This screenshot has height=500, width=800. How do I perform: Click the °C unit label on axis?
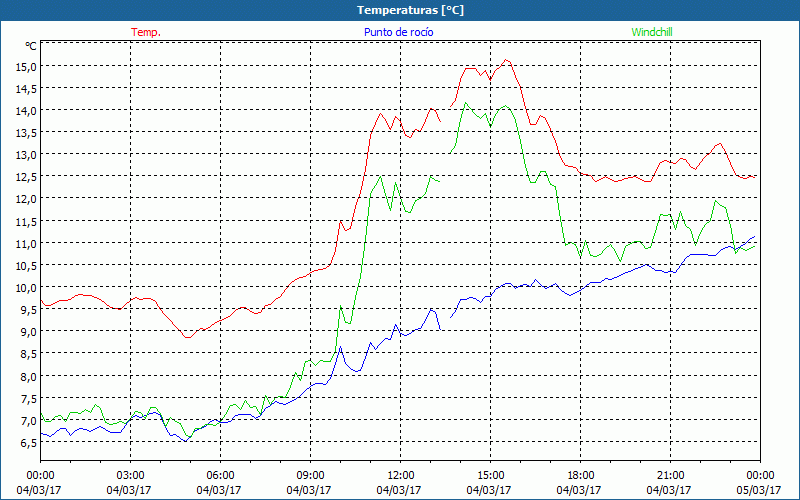(x=31, y=46)
